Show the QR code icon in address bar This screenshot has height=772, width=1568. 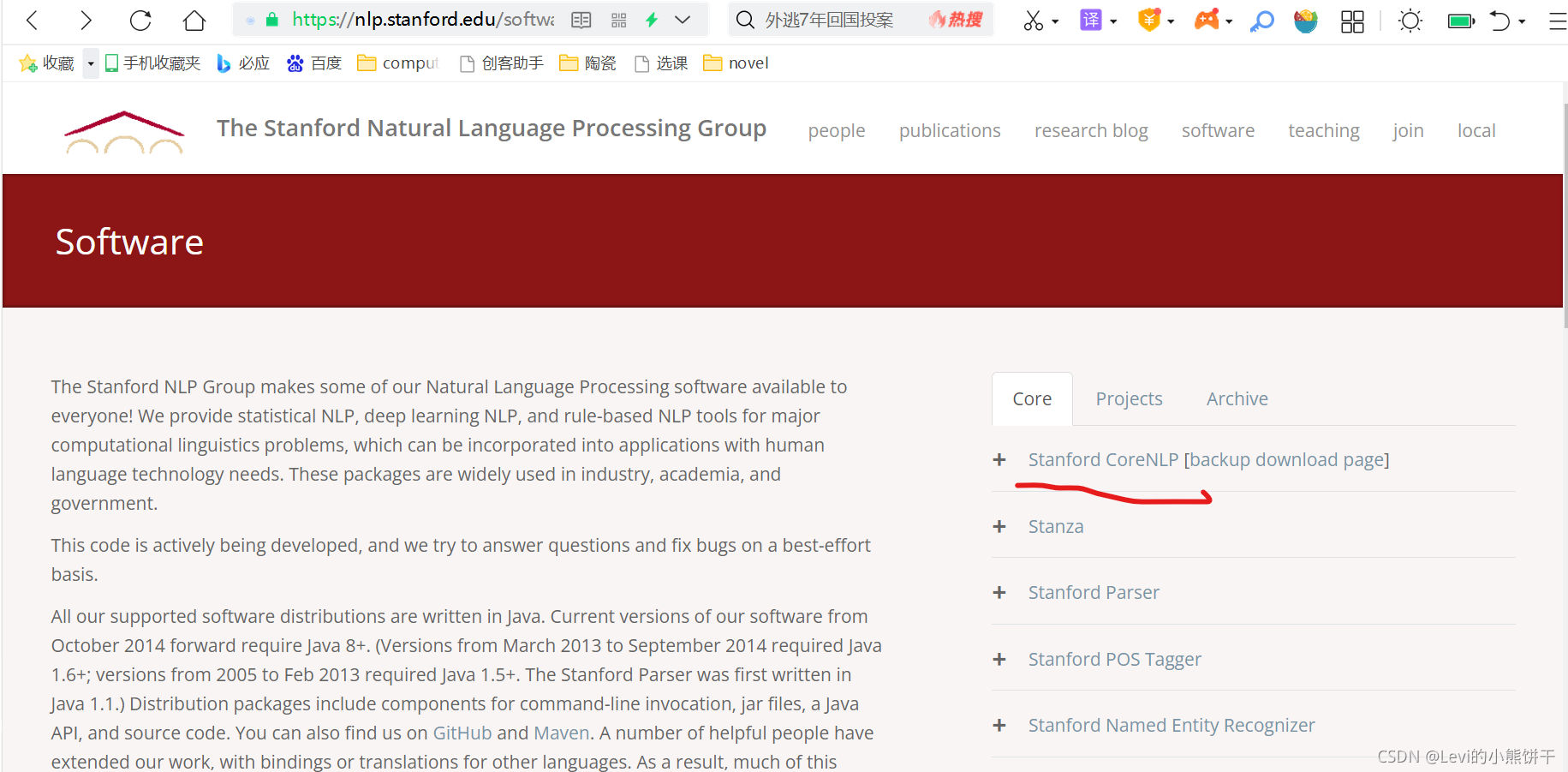pyautogui.click(x=619, y=20)
